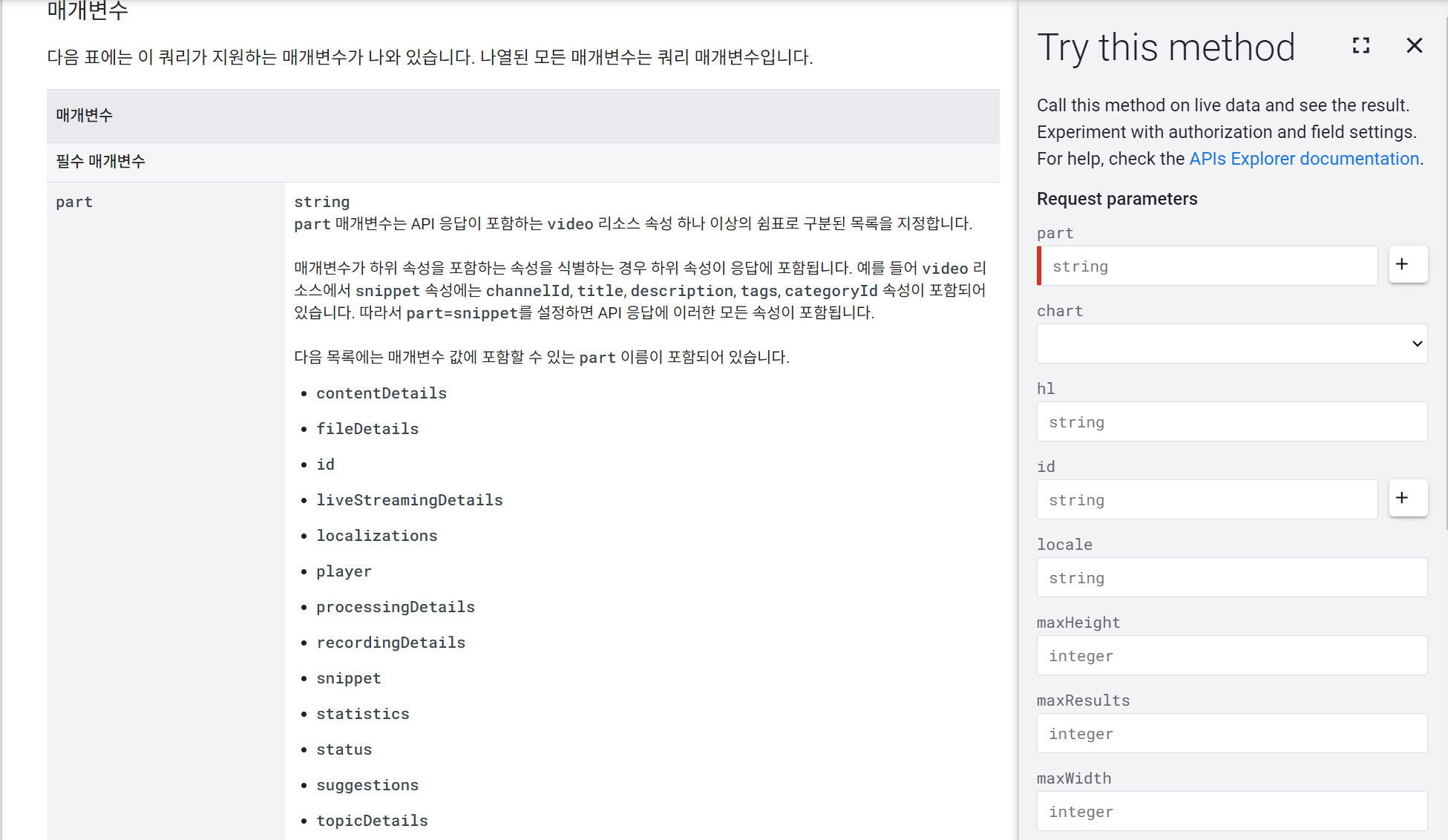
Task: Click the part string input field
Action: 1209,266
